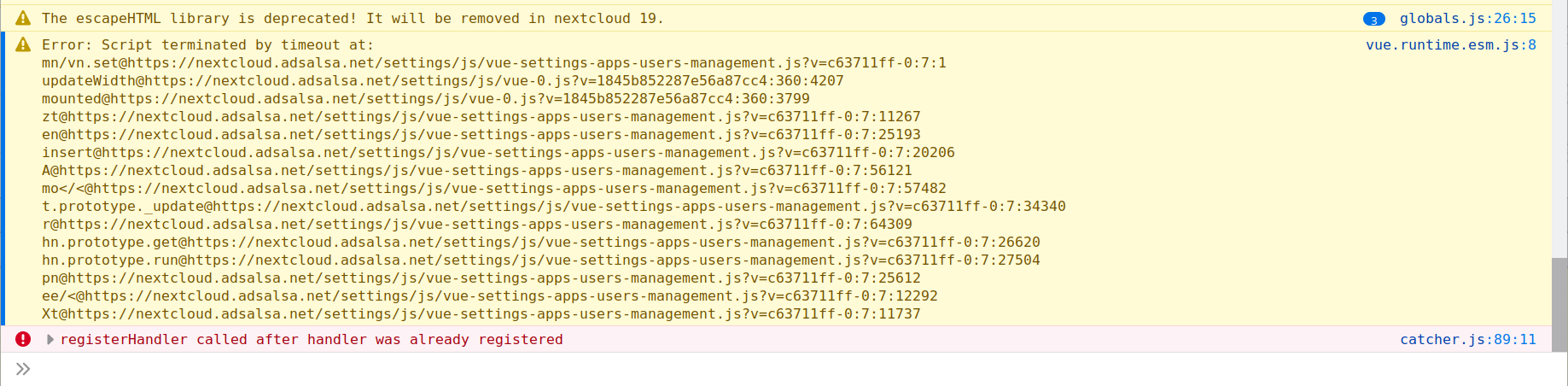Expand the registerHandler error message
1568x386 pixels.
50,339
